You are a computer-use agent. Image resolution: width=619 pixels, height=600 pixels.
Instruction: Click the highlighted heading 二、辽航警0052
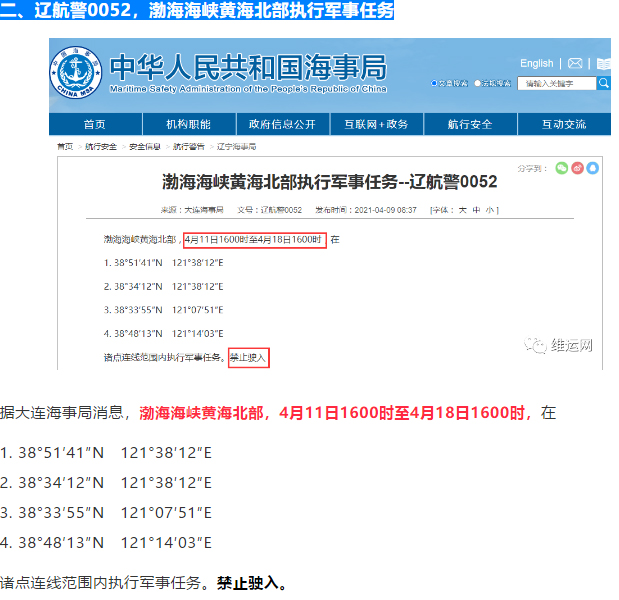197,10
